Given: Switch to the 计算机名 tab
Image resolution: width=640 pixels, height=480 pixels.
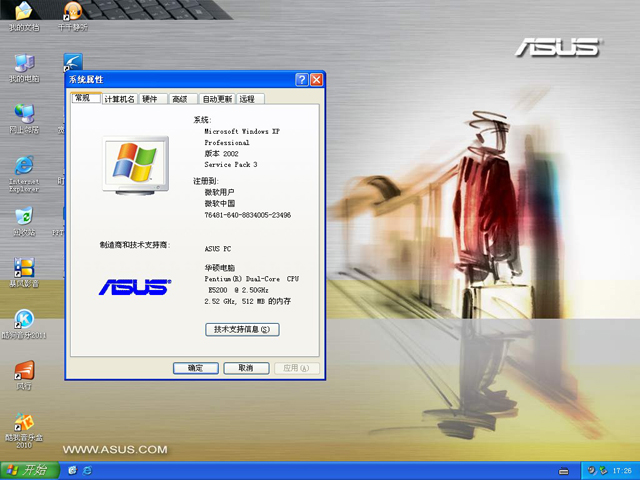Looking at the screenshot, I should [x=119, y=99].
